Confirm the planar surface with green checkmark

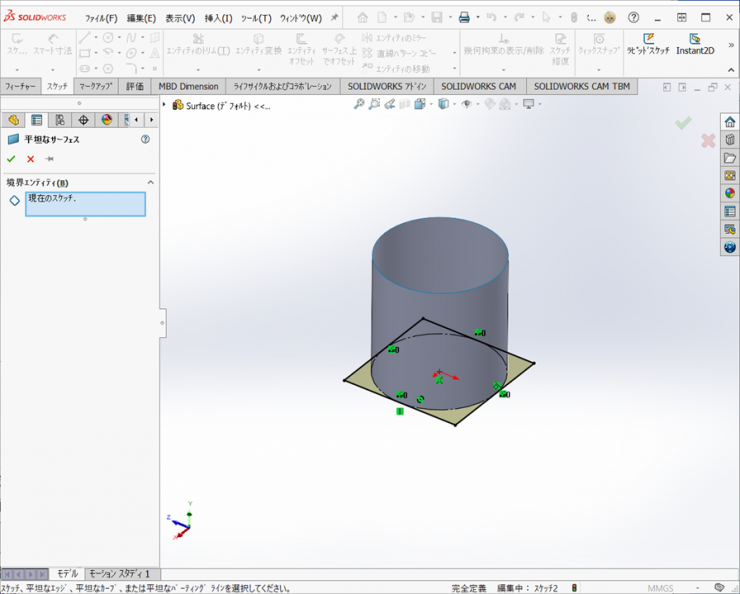[x=11, y=159]
